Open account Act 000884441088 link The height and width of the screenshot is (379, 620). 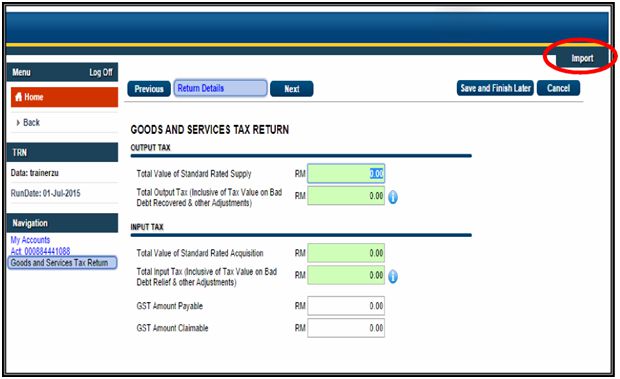point(40,251)
